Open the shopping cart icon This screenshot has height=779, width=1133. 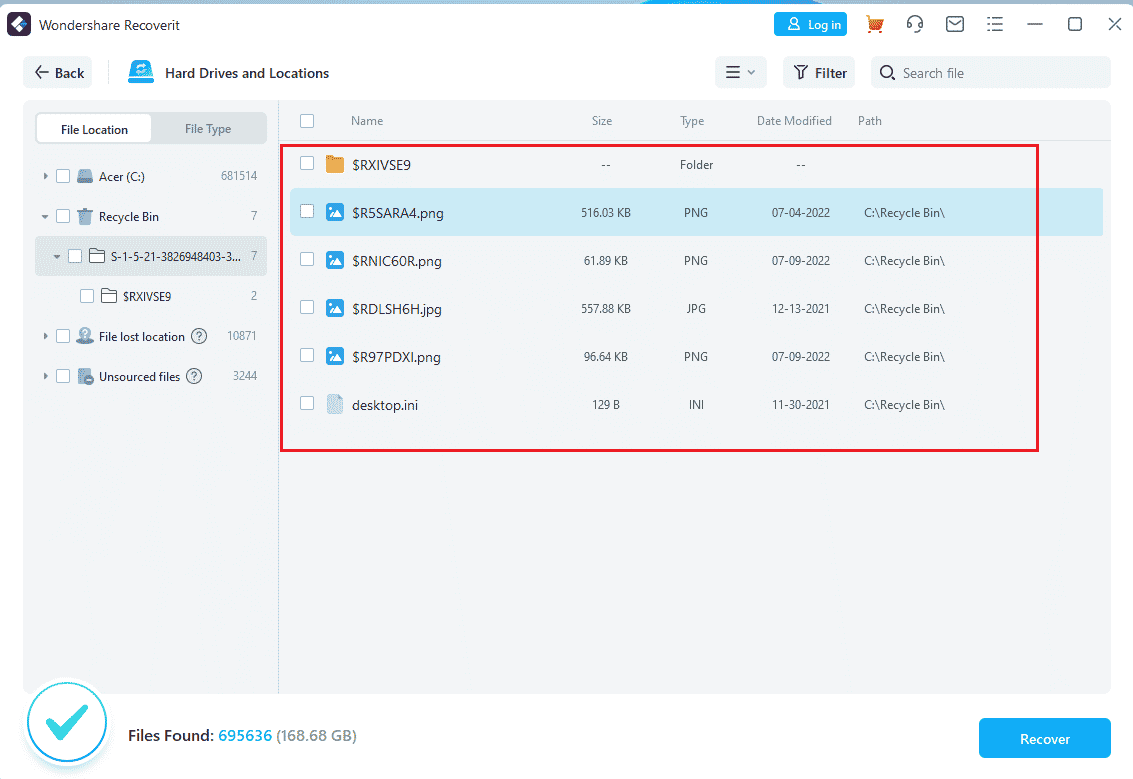(874, 25)
